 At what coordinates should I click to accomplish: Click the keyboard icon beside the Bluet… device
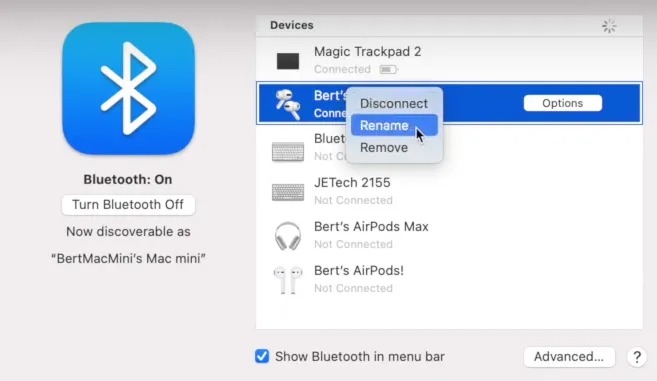[x=288, y=152]
